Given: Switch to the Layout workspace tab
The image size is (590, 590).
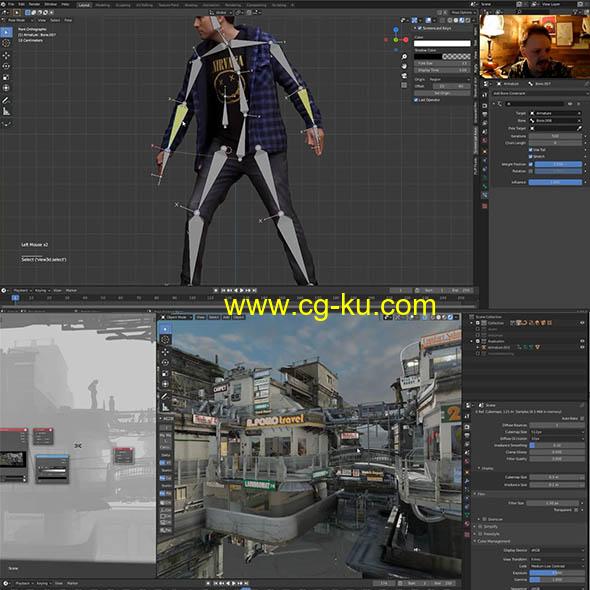Looking at the screenshot, I should pyautogui.click(x=84, y=5).
